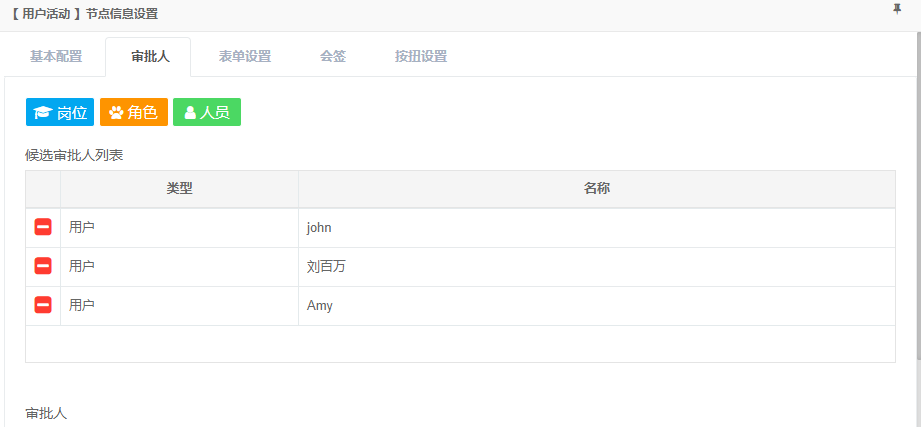Screen dimensions: 921x427
Task: Remove user john from candidate list
Action: coord(43,227)
